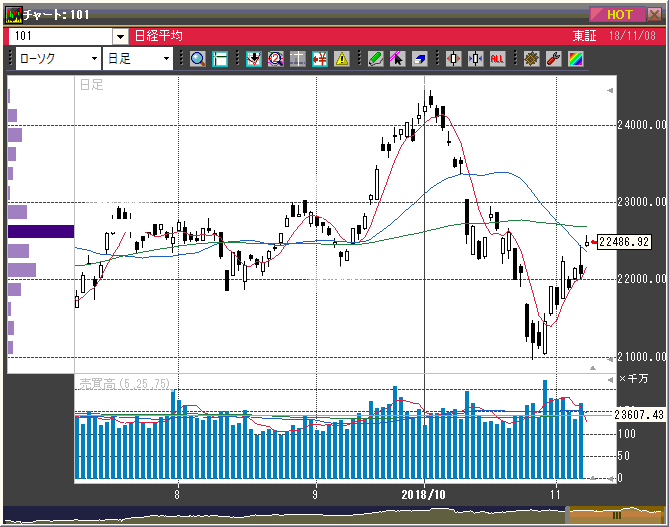
Task: Click the 22486.92 current price label
Action: point(624,241)
